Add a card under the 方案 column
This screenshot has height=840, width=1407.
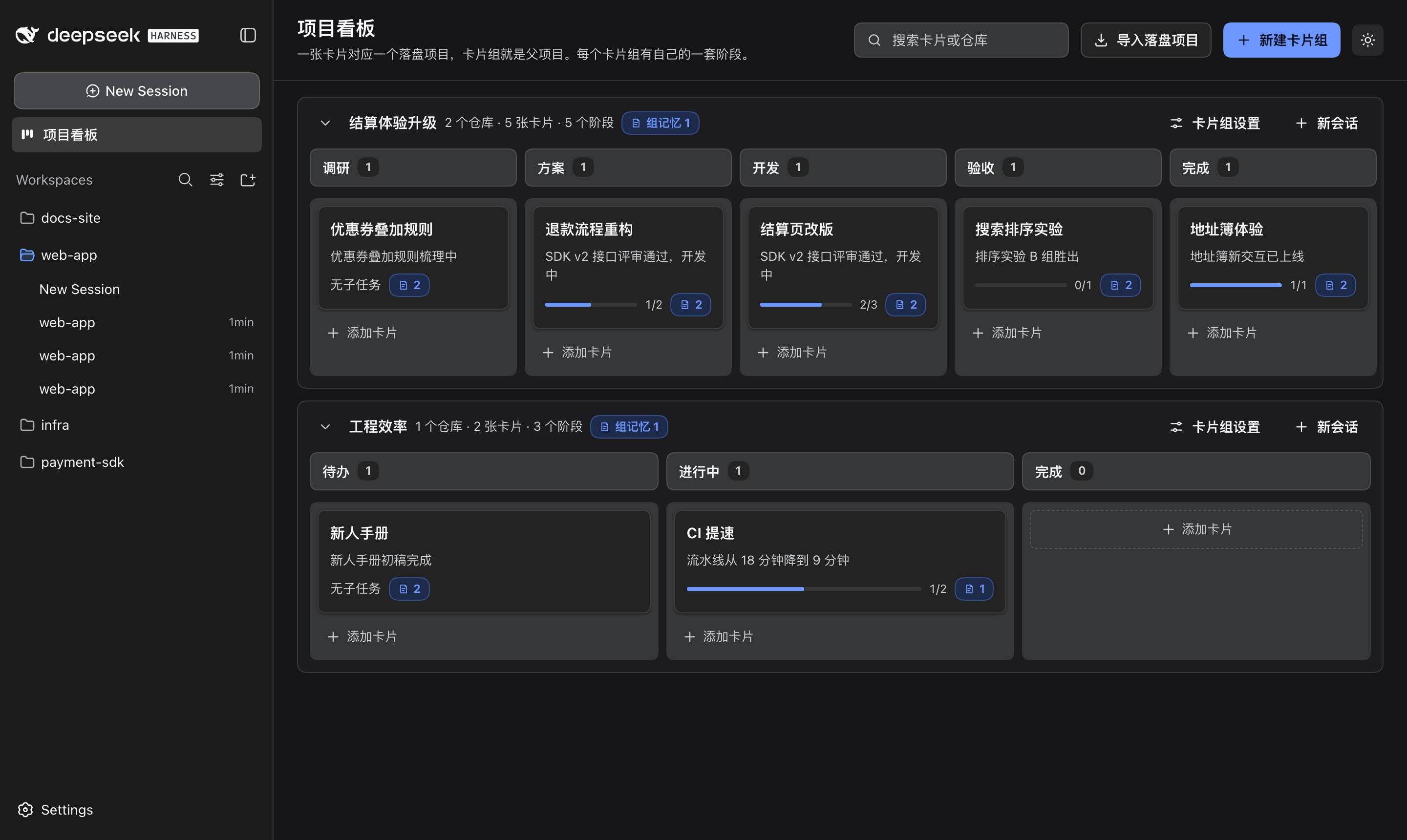tap(577, 353)
